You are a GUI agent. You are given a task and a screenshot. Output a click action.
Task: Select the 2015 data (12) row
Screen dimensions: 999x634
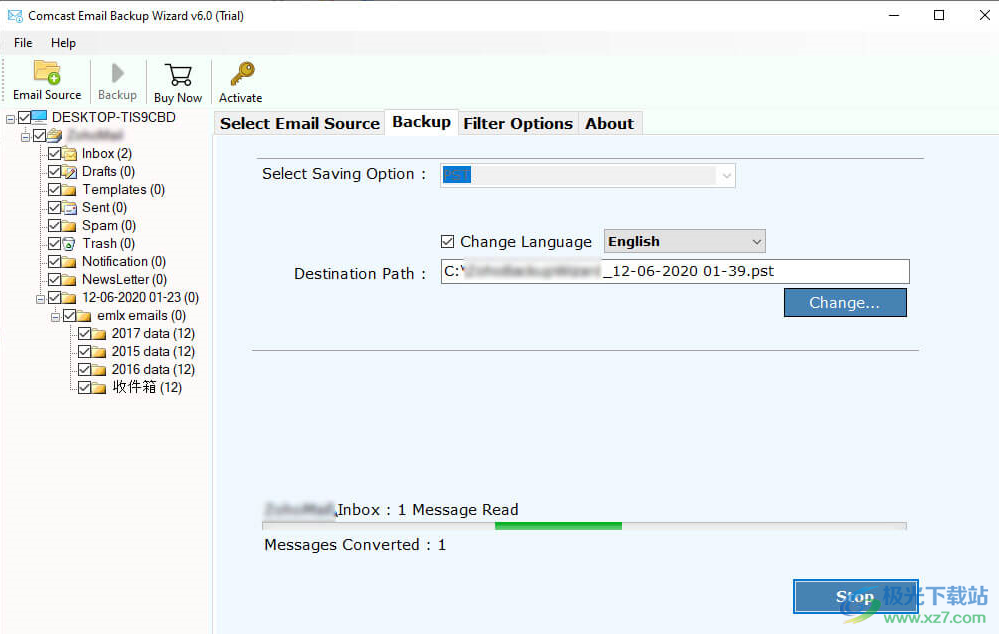click(x=153, y=352)
